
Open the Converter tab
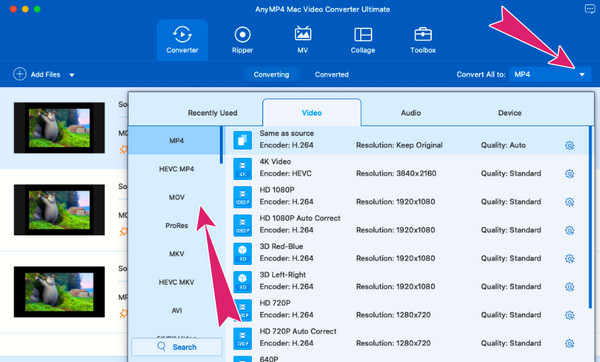182,40
